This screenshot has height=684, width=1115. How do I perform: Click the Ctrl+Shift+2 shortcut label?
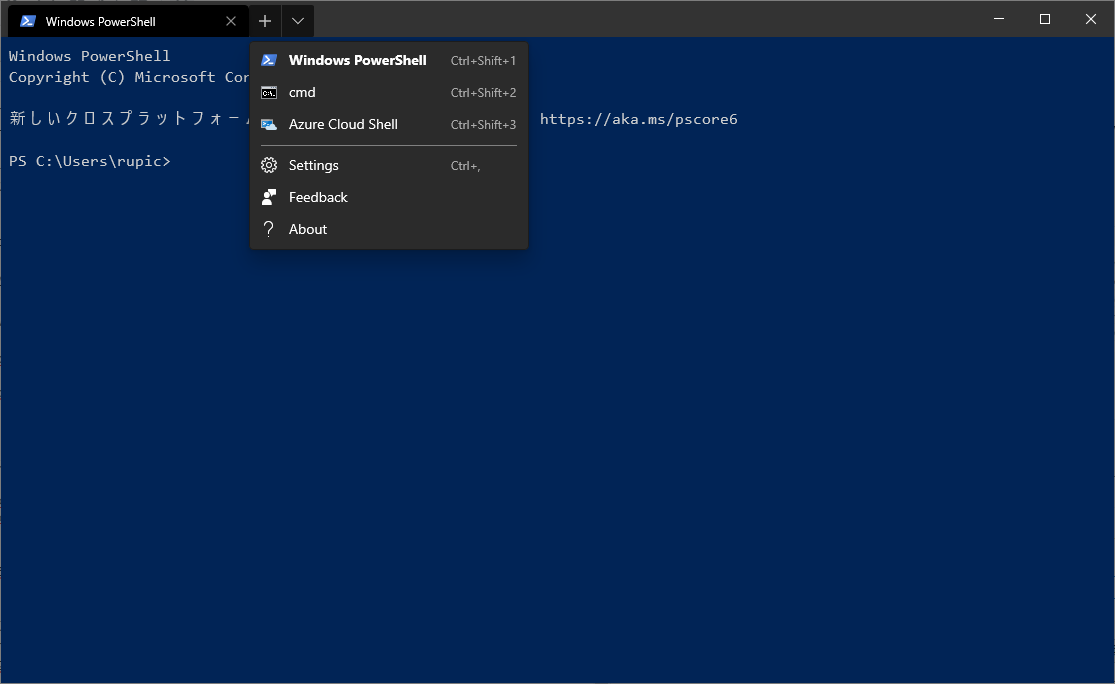click(x=484, y=93)
